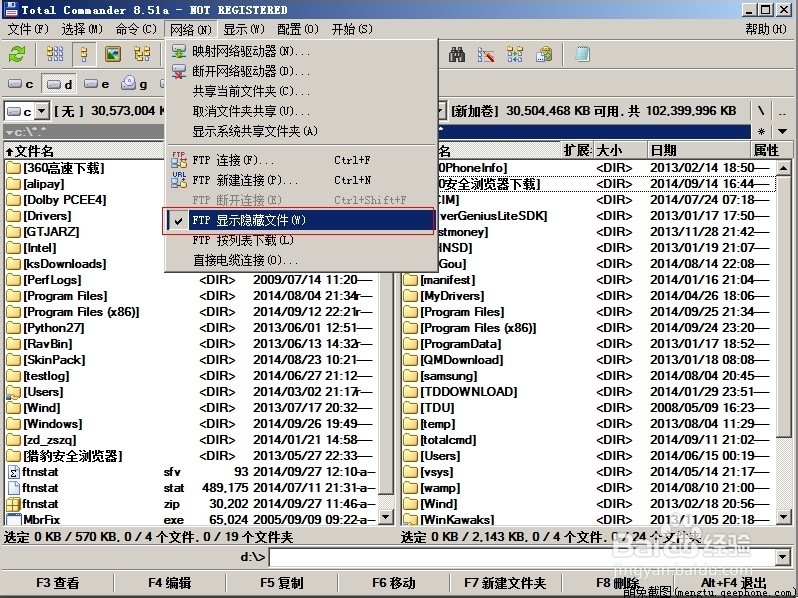798x598 pixels.
Task: Click the Disconnect network drive menu icon
Action: coord(179,71)
